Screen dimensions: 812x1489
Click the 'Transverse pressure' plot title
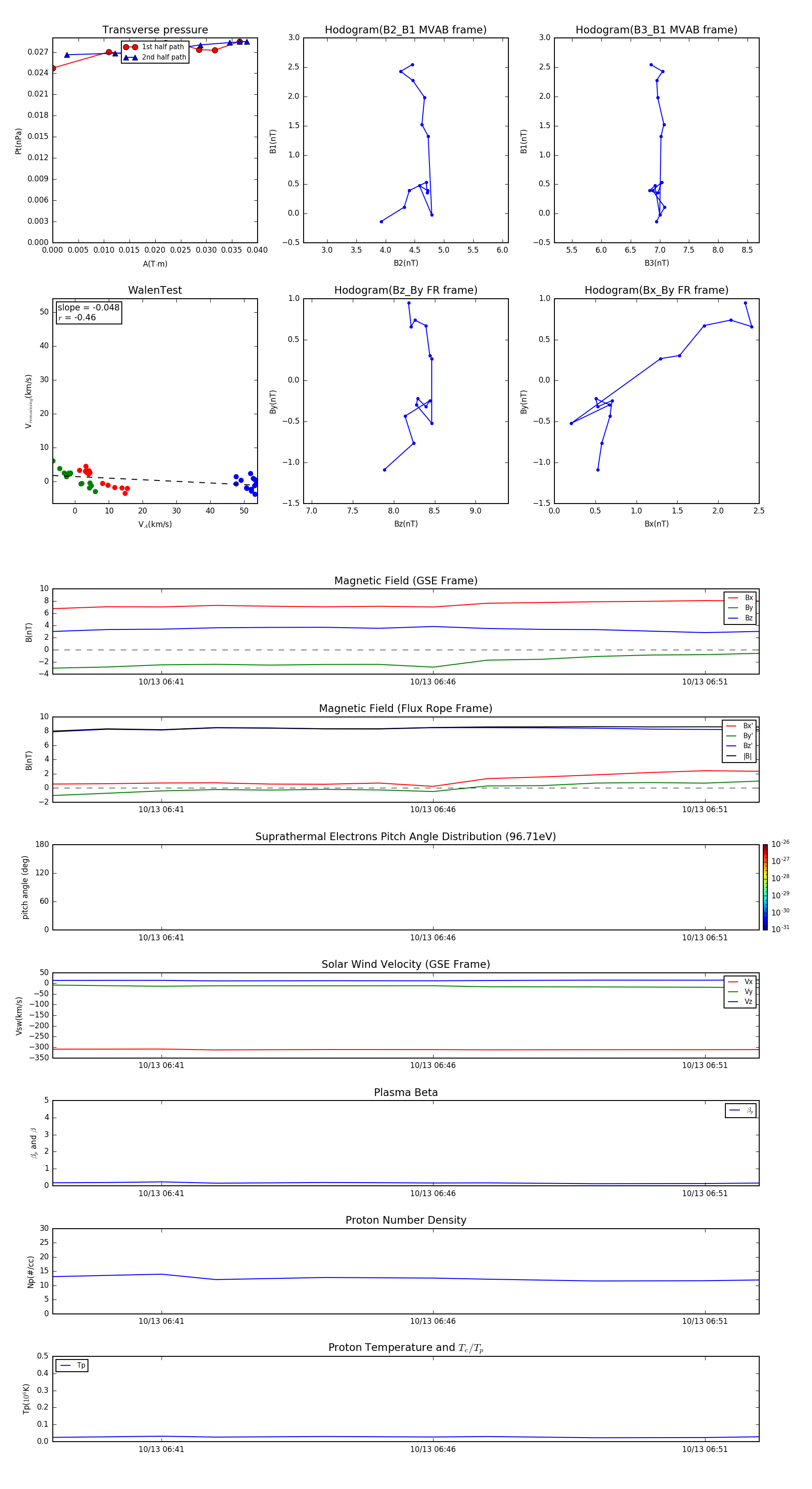click(155, 29)
